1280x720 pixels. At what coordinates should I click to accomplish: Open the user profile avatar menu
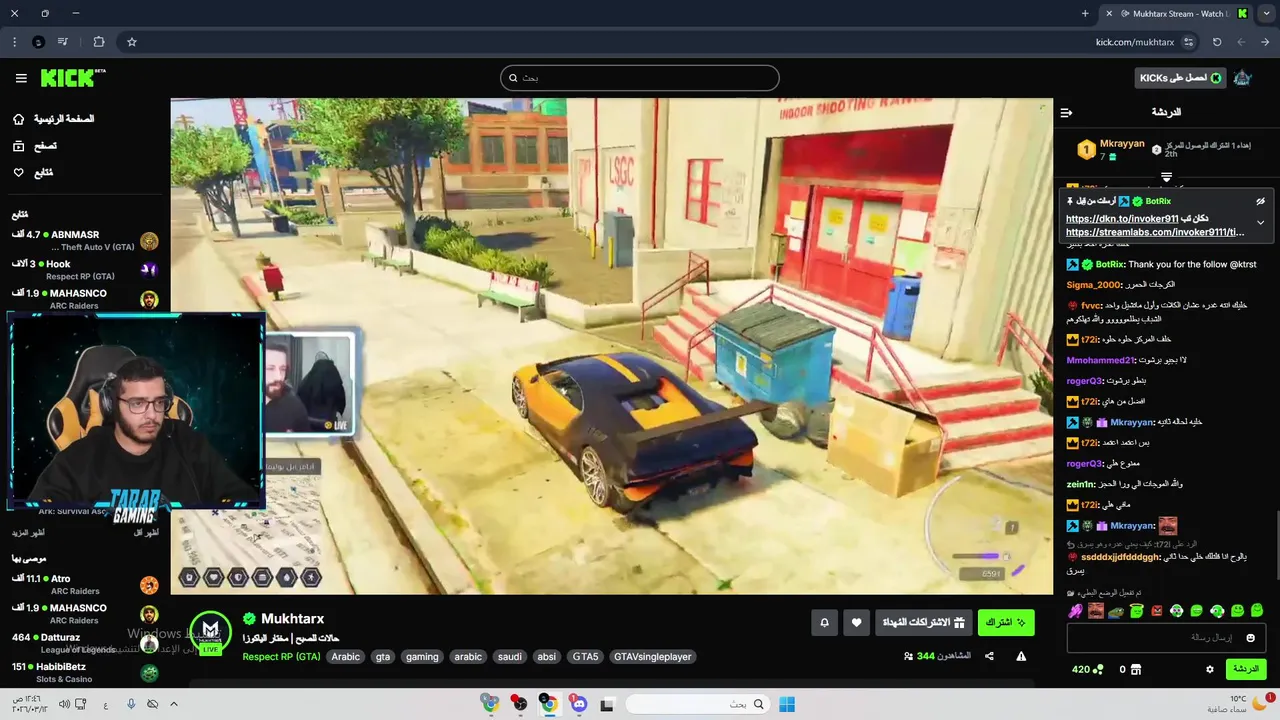[x=1242, y=78]
